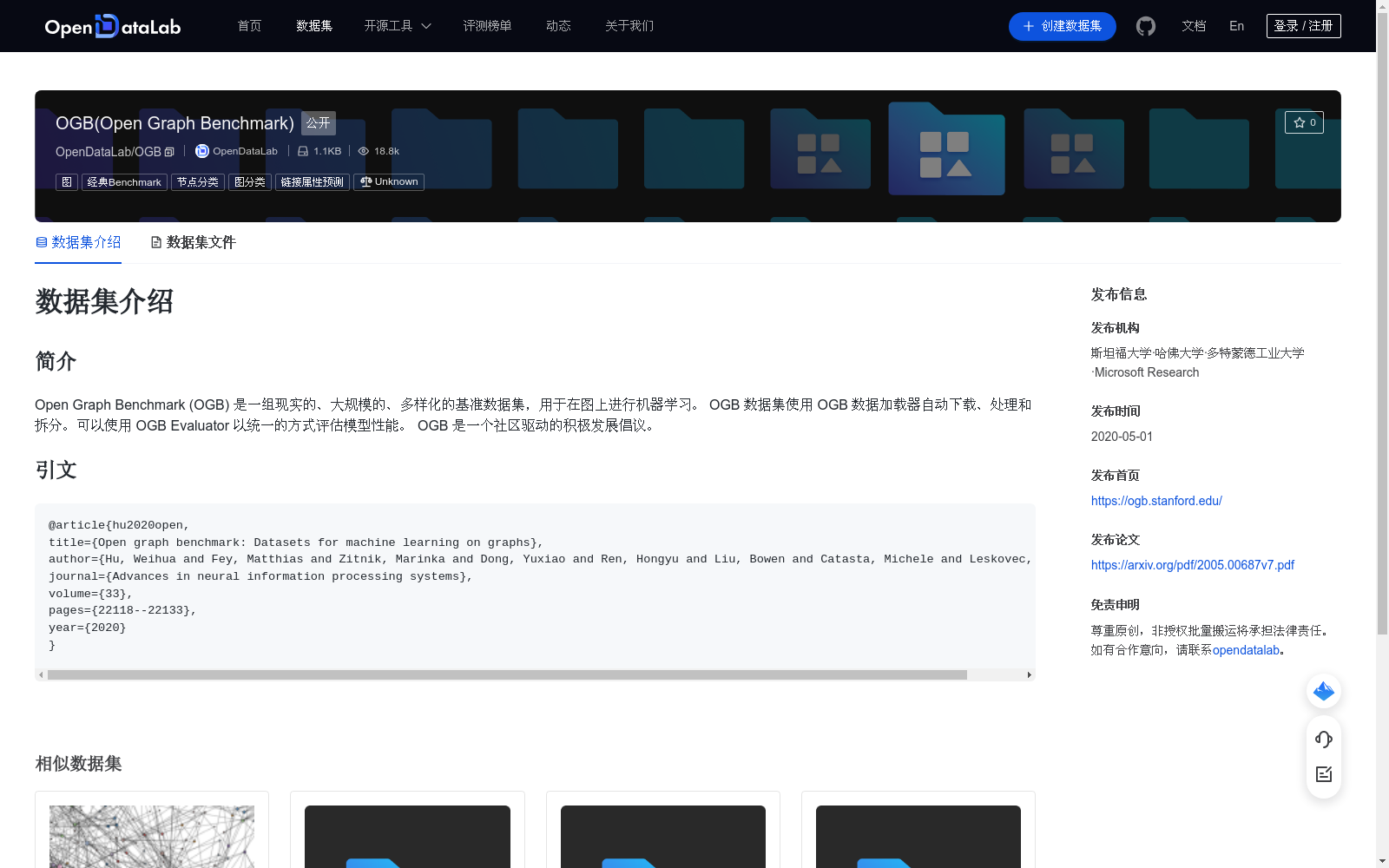
Task: Select the 经典Benchmark tag
Action: (x=124, y=181)
